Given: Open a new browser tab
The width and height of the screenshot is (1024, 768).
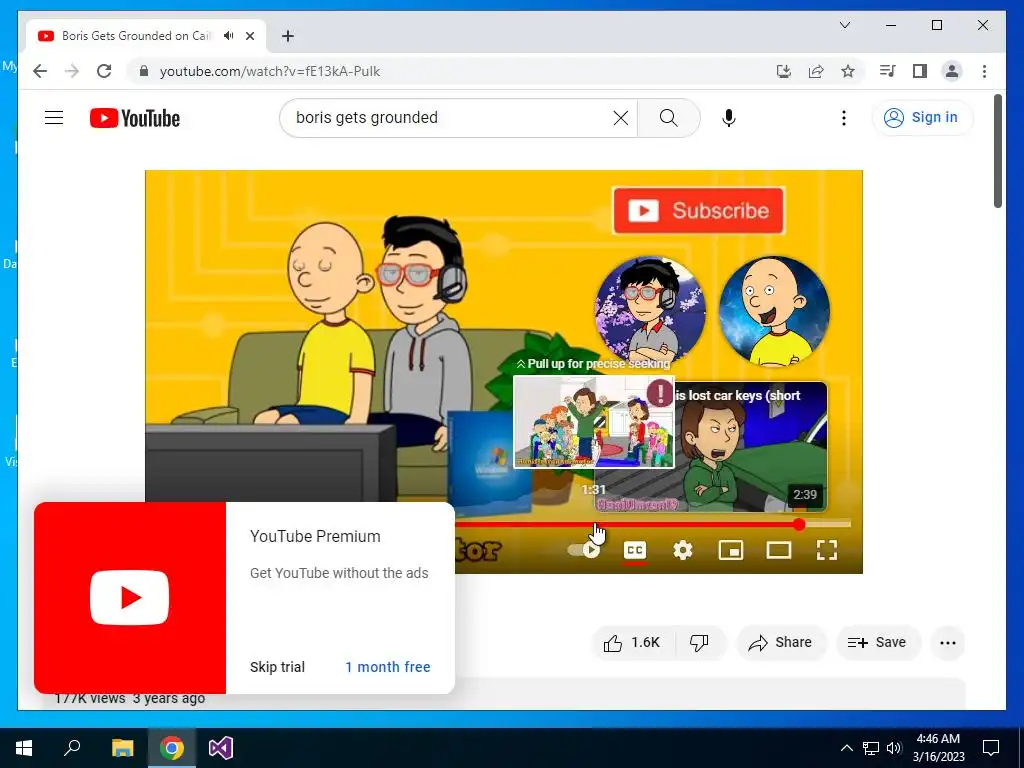Looking at the screenshot, I should click(288, 36).
